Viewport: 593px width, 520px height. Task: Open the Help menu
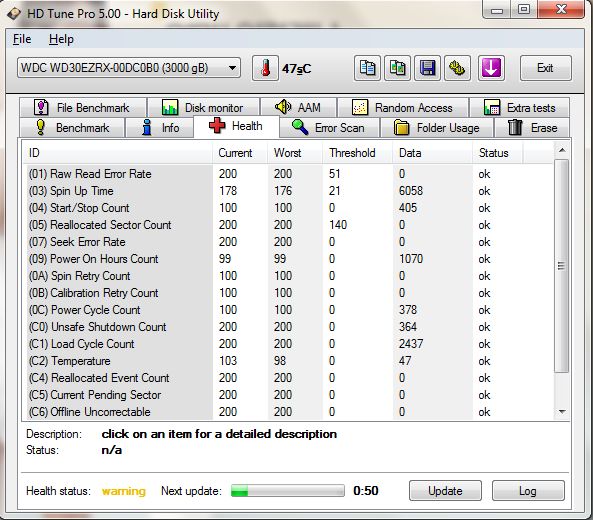(x=61, y=39)
